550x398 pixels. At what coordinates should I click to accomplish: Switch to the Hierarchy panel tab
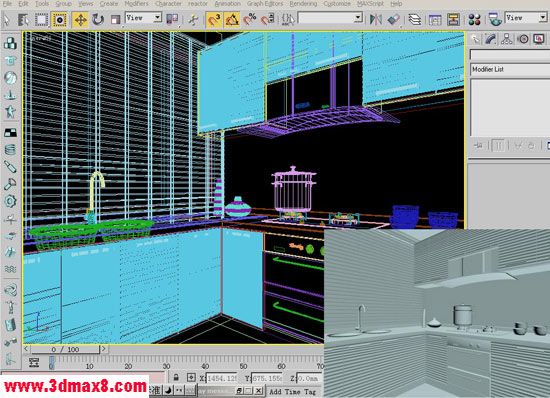pyautogui.click(x=507, y=39)
